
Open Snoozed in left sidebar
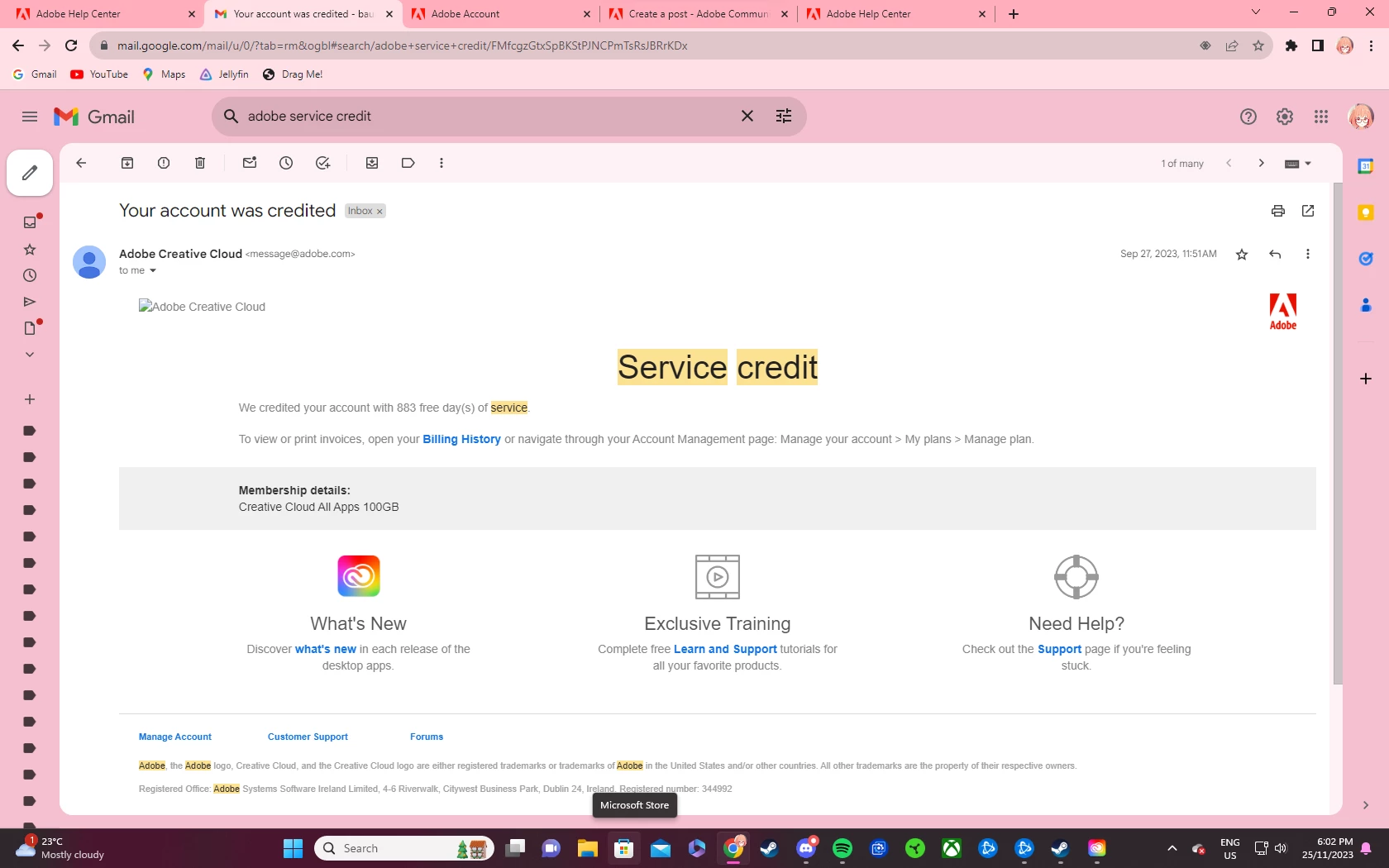pos(30,275)
